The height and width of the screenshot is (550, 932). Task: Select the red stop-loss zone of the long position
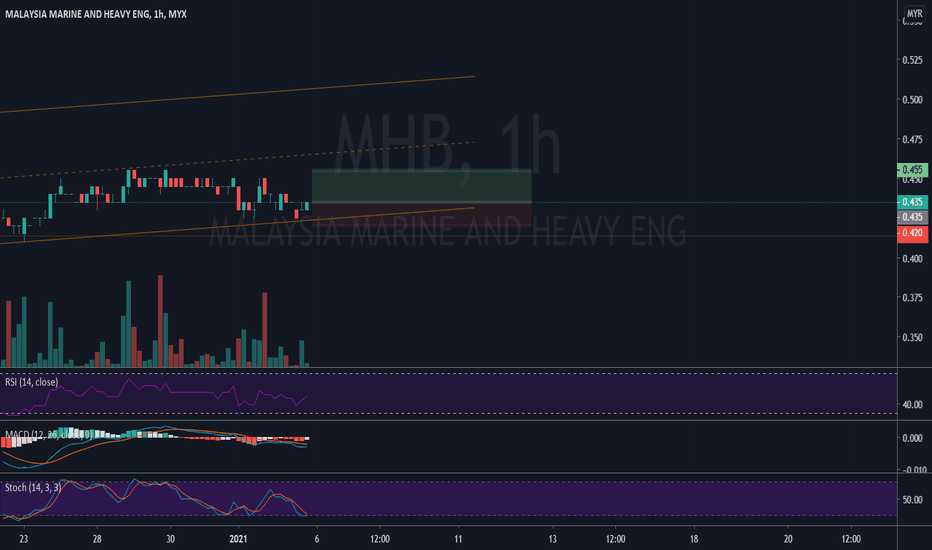pyautogui.click(x=421, y=215)
